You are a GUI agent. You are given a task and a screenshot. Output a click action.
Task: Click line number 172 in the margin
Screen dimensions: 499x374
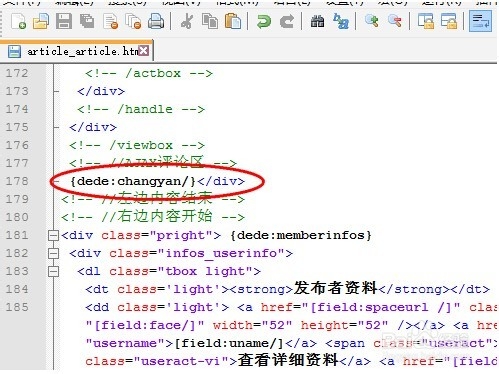coord(17,73)
